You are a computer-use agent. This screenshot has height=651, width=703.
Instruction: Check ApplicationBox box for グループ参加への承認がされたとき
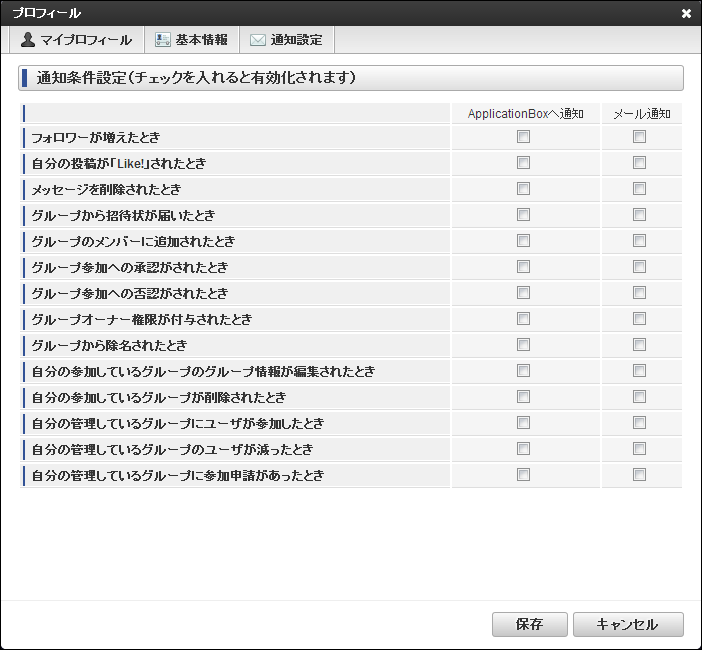tap(523, 266)
